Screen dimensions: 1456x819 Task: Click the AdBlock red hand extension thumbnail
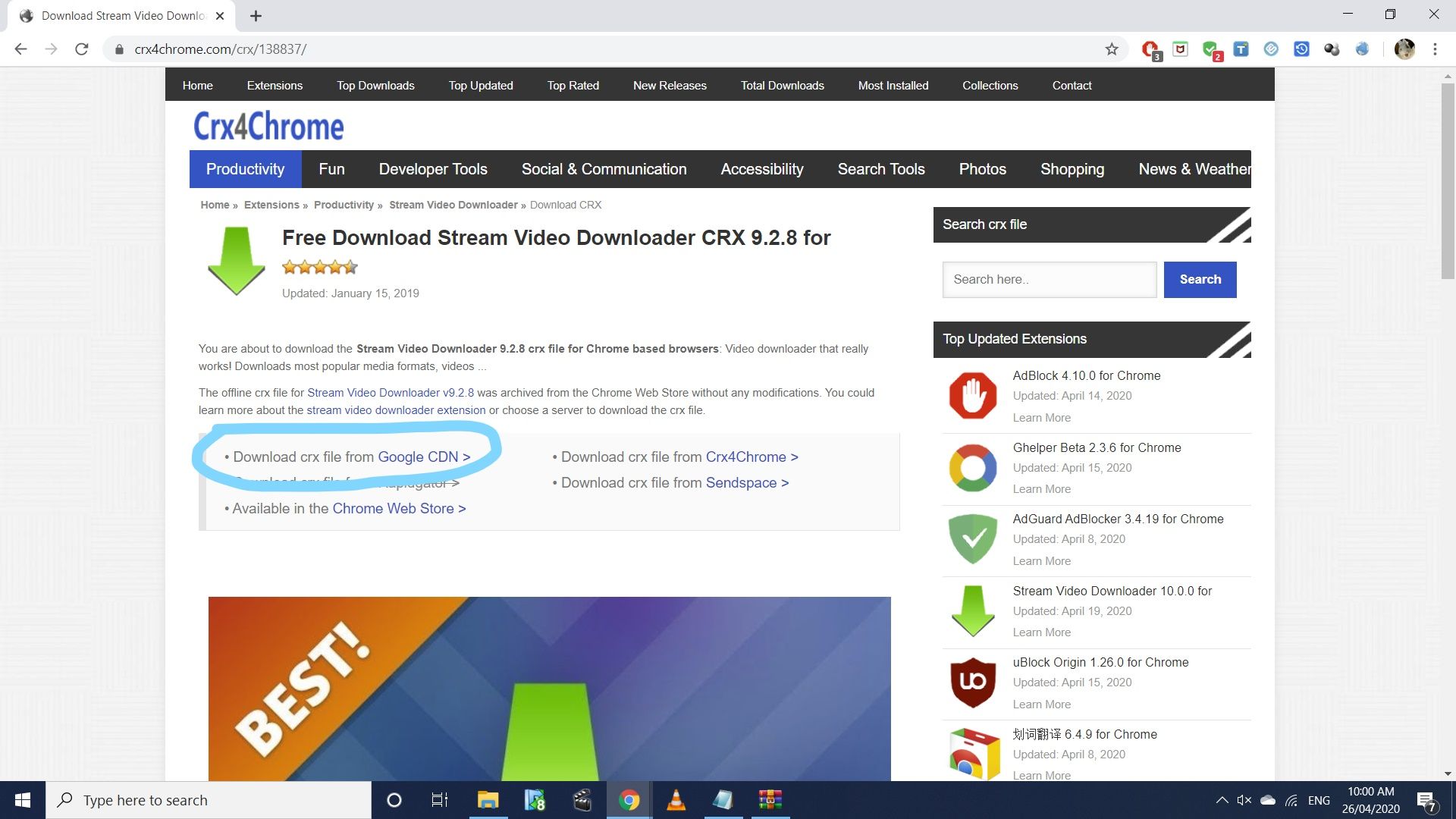click(x=973, y=396)
